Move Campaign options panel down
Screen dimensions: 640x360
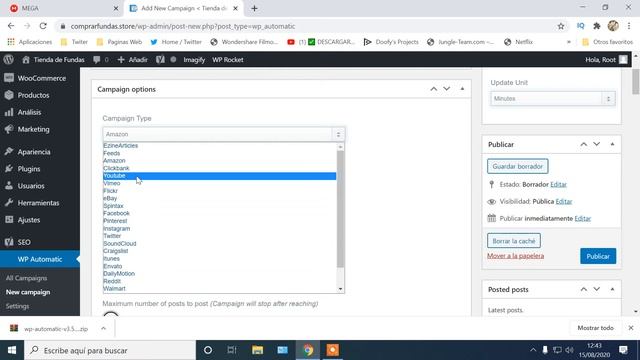click(447, 89)
